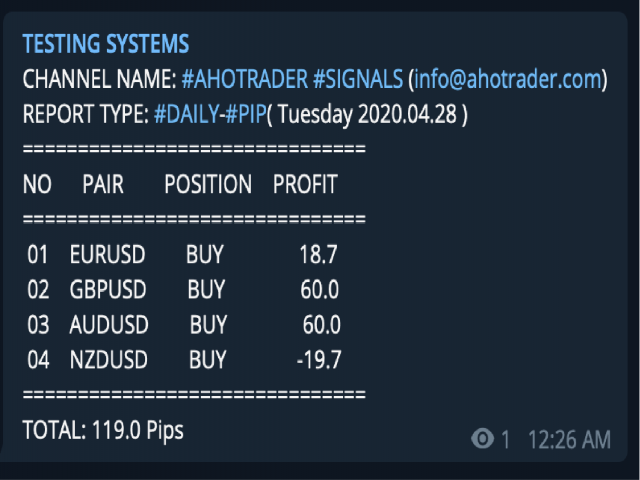
Task: Search the #SIGNALS hashtag
Action: click(x=358, y=79)
